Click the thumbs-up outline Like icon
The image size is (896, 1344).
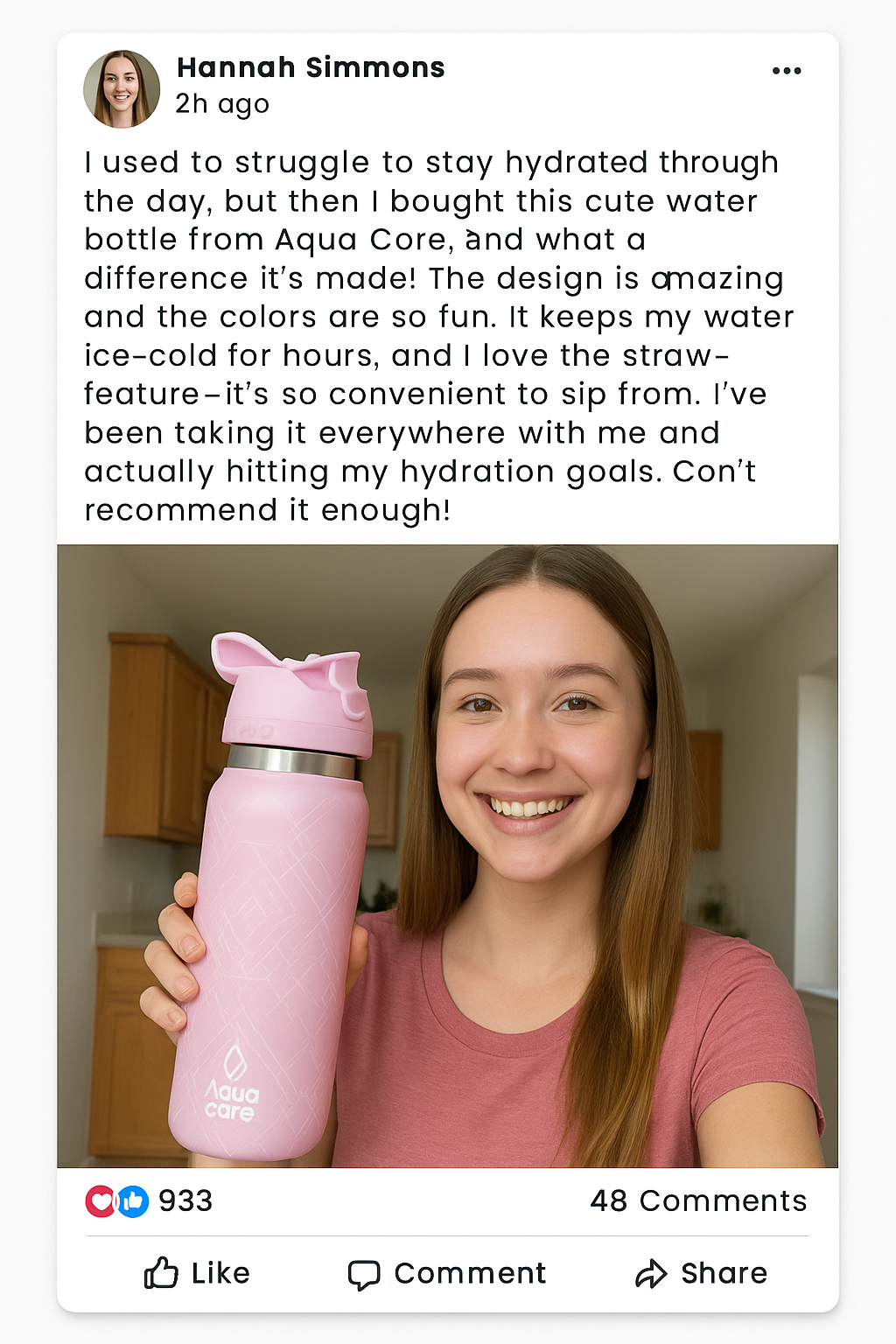pyautogui.click(x=161, y=1273)
